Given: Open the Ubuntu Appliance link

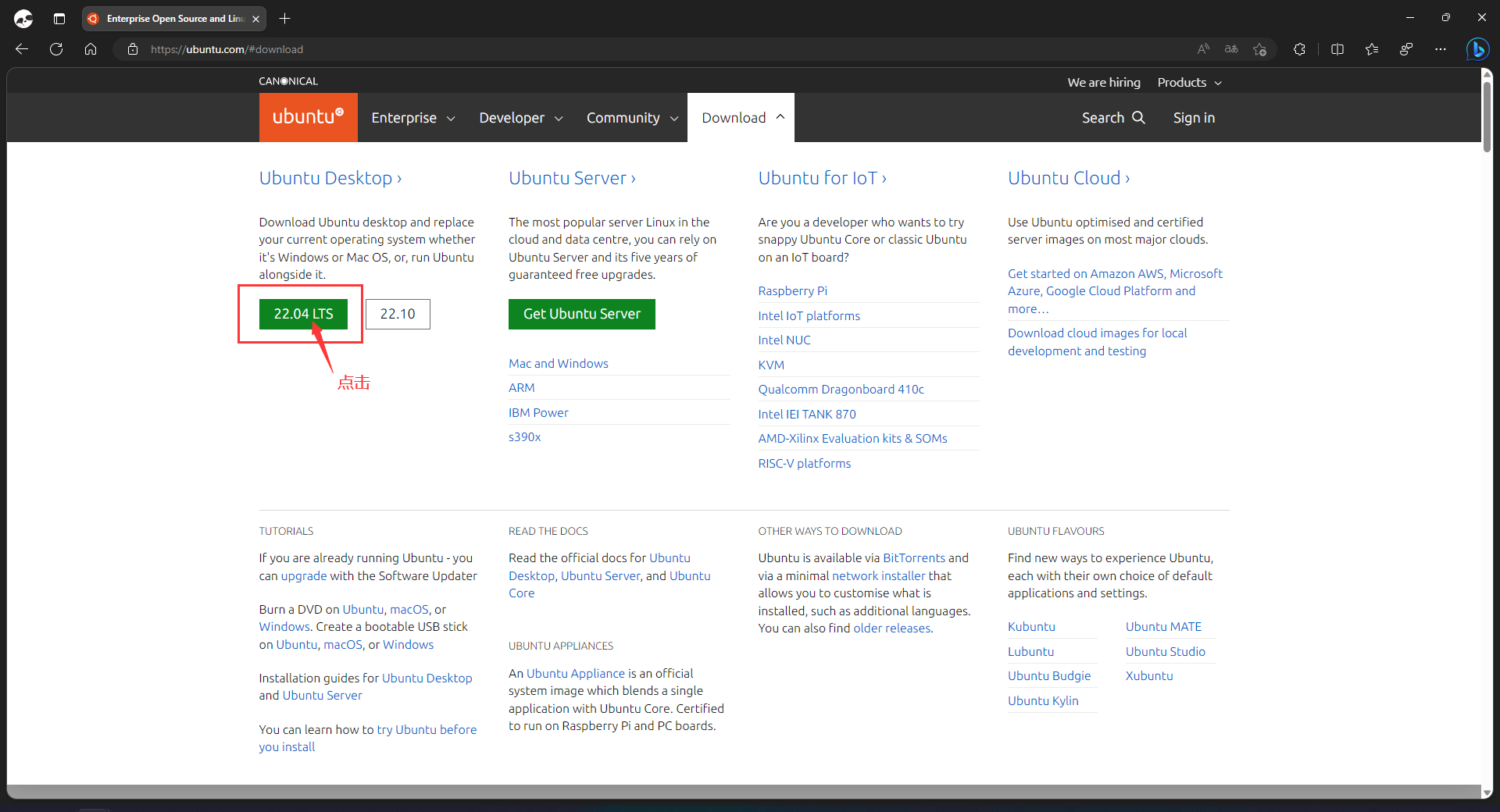Looking at the screenshot, I should pos(576,674).
